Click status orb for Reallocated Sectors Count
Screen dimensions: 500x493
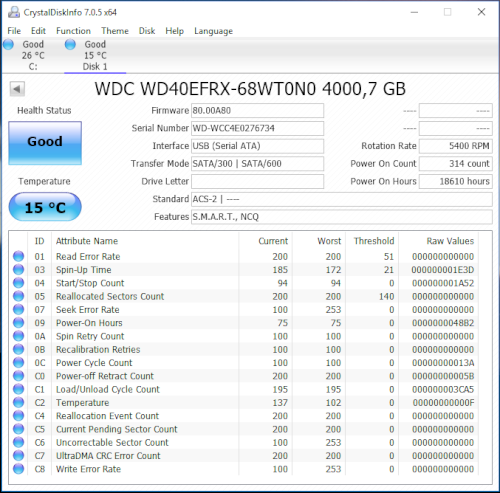(x=19, y=296)
